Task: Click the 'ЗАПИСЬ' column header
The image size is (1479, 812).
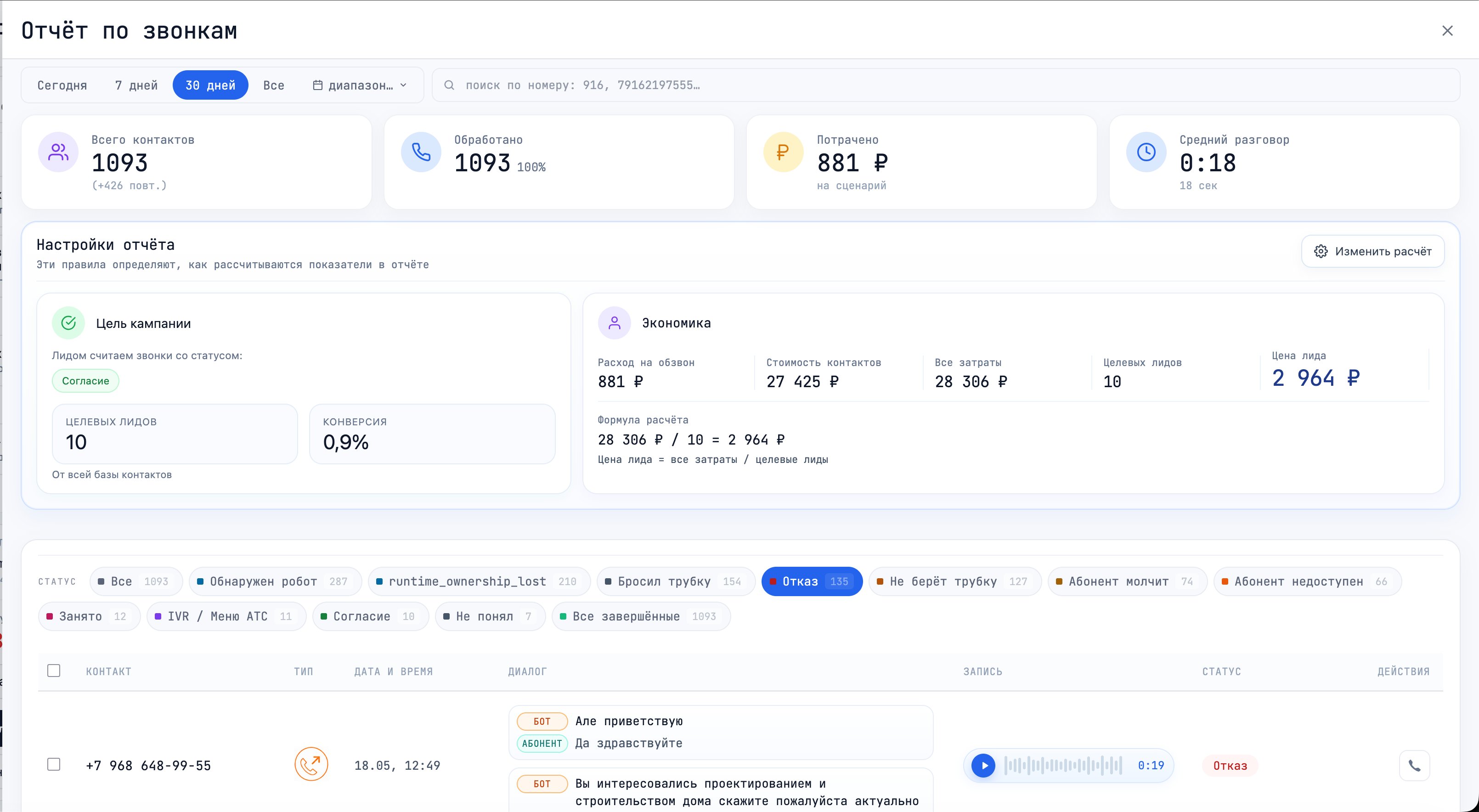Action: 982,671
